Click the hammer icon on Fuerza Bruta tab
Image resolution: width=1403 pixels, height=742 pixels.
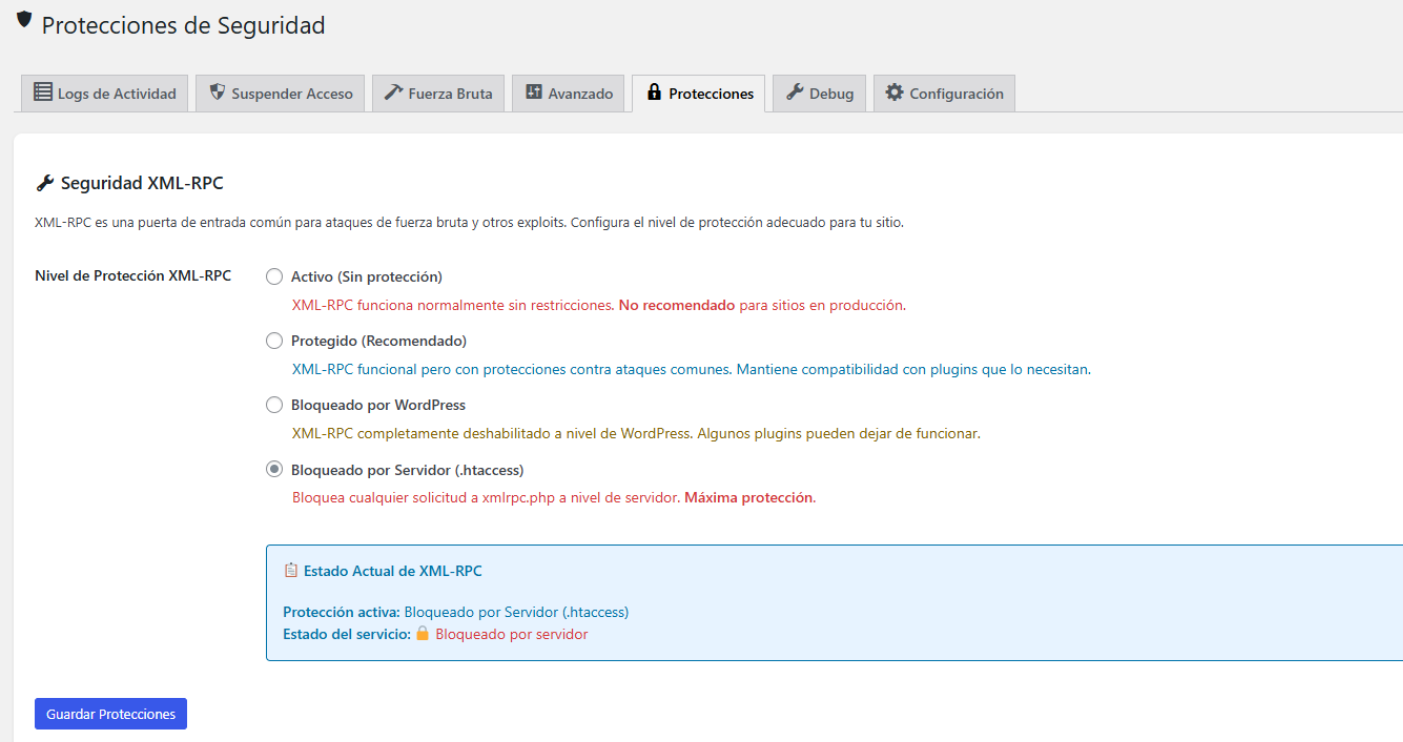[x=394, y=93]
